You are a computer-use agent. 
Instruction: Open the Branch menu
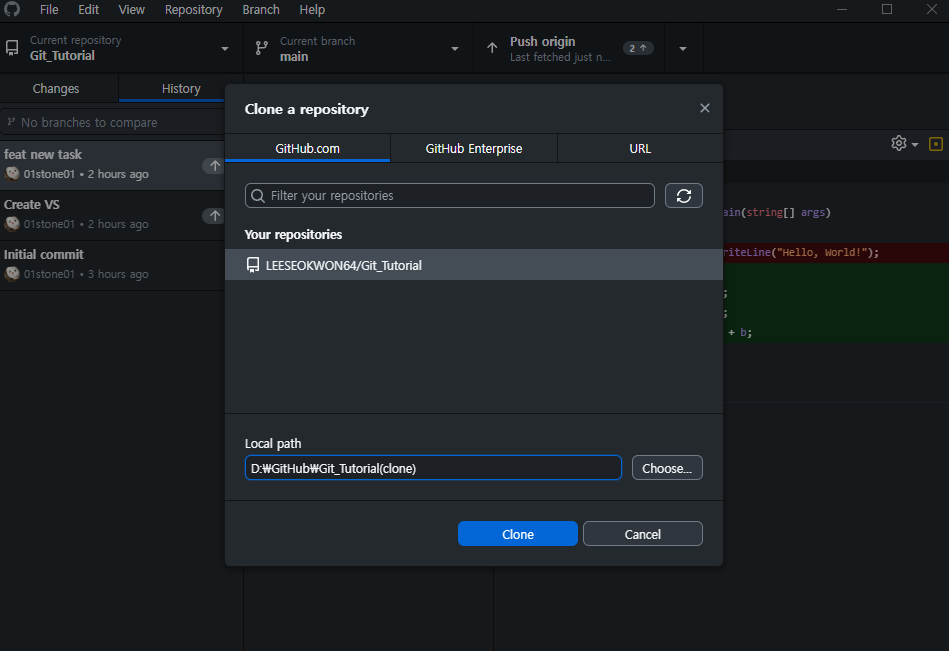tap(261, 10)
